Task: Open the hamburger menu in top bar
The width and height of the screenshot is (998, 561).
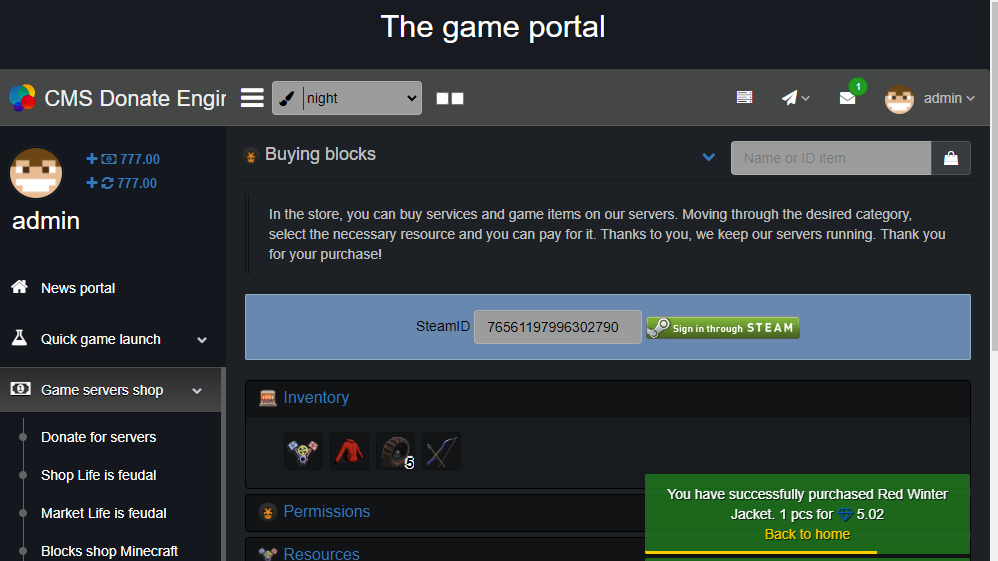Action: tap(252, 98)
